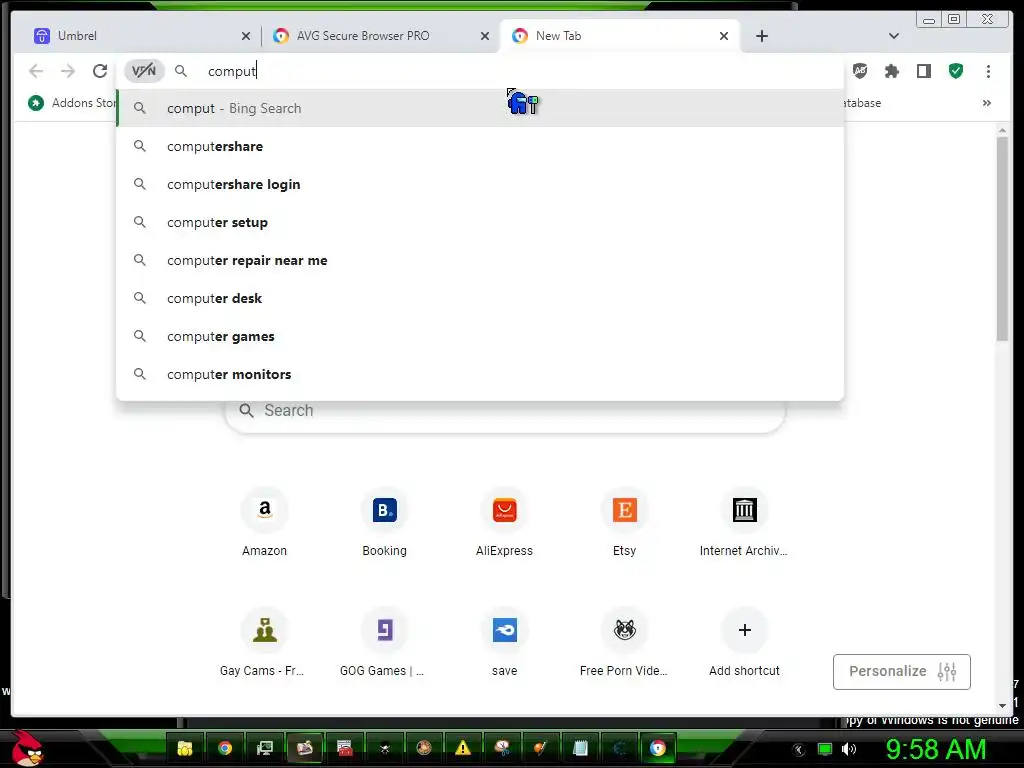Image resolution: width=1024 pixels, height=768 pixels.
Task: Open the computer monitor taskbar icon
Action: [264, 748]
